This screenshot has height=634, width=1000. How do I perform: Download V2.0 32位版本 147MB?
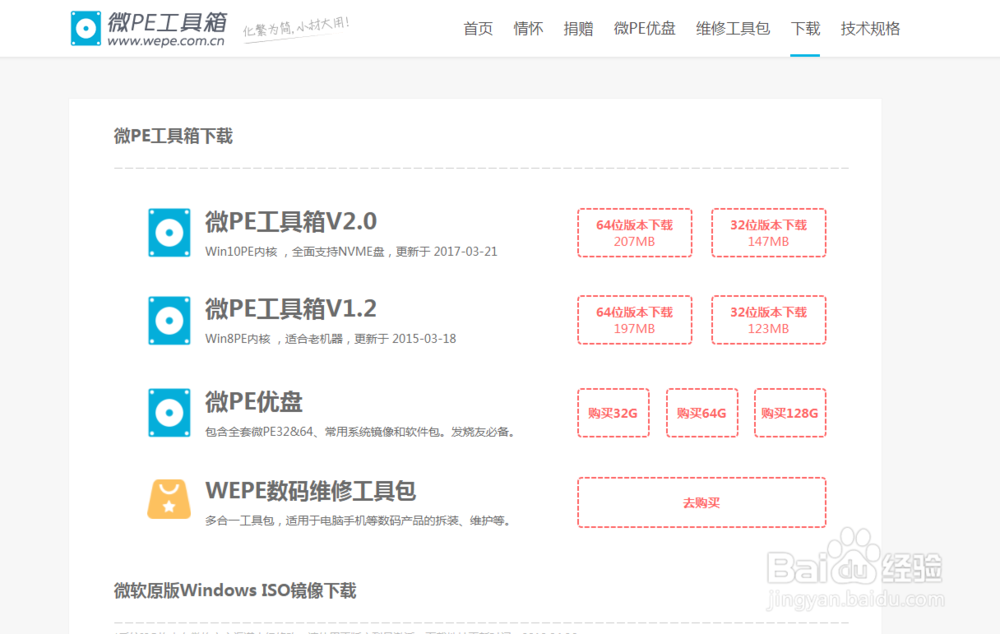point(768,233)
